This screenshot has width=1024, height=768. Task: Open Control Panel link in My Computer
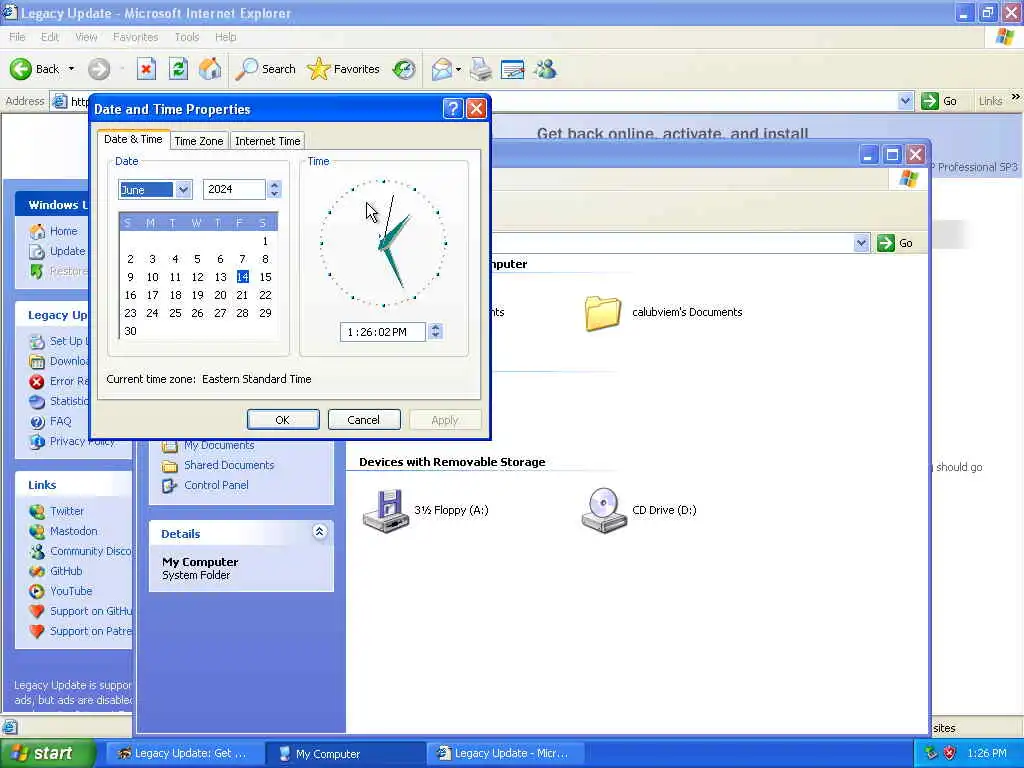pos(216,485)
